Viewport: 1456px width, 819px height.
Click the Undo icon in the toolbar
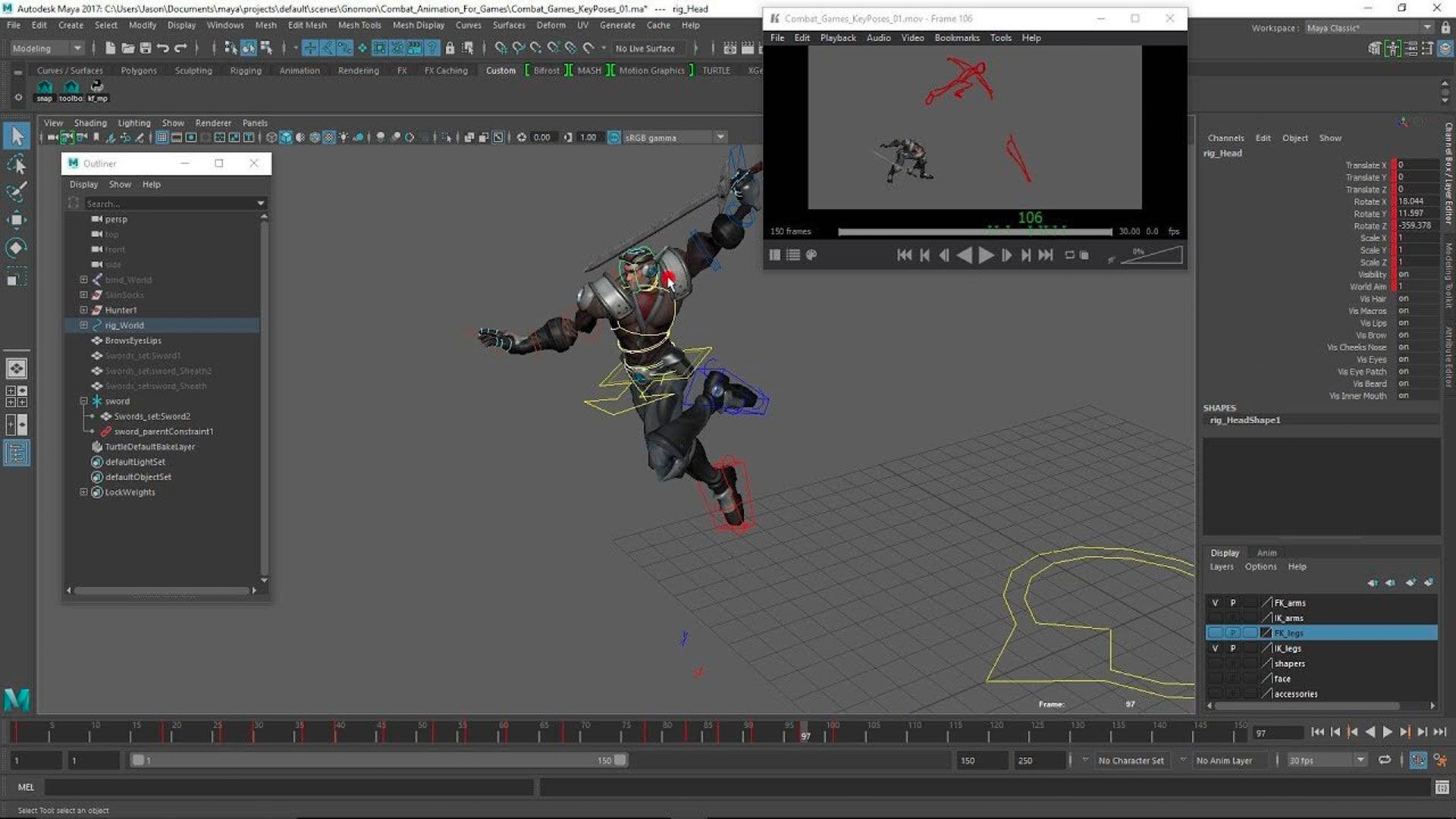pyautogui.click(x=163, y=48)
